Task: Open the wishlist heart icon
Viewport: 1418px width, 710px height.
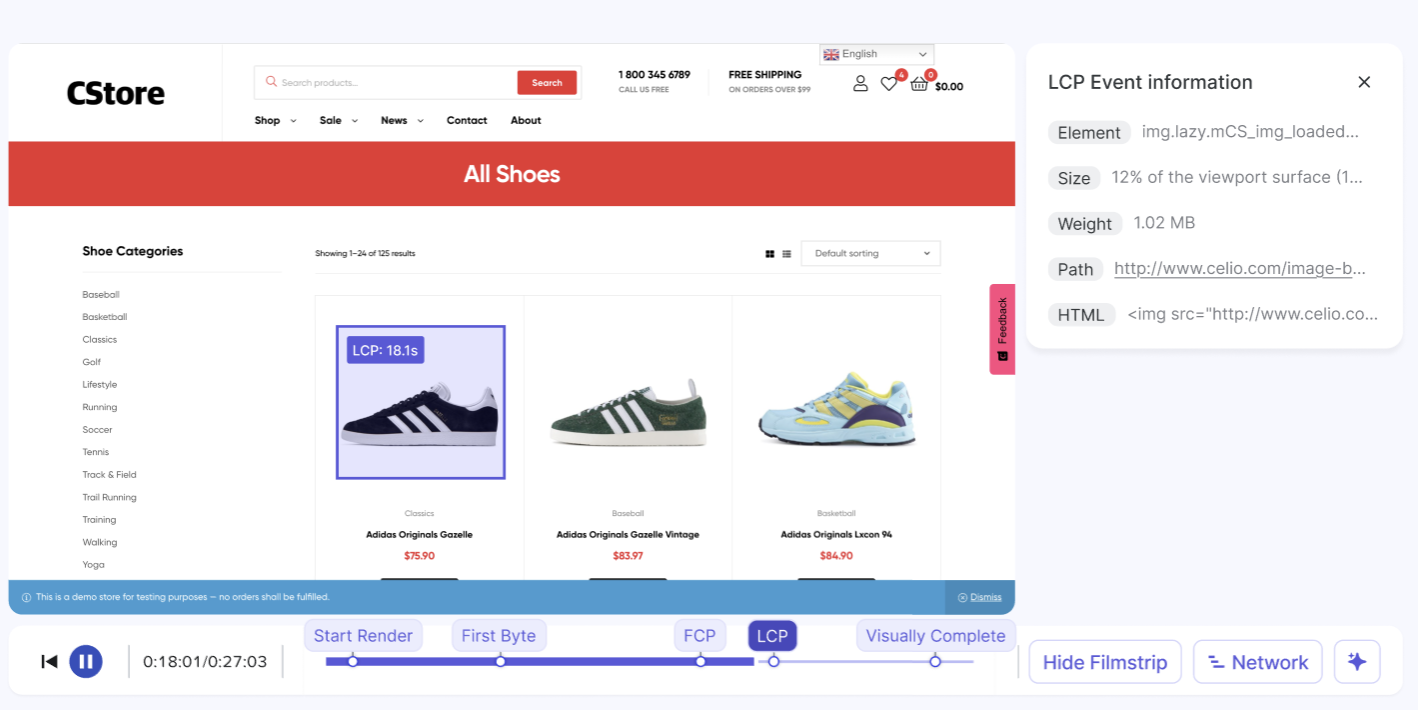Action: [888, 84]
